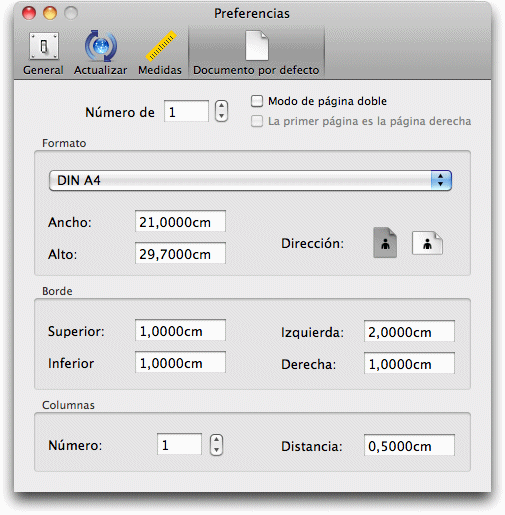Screen dimensions: 505x515
Task: Select the Izquierda border field
Action: tap(409, 331)
